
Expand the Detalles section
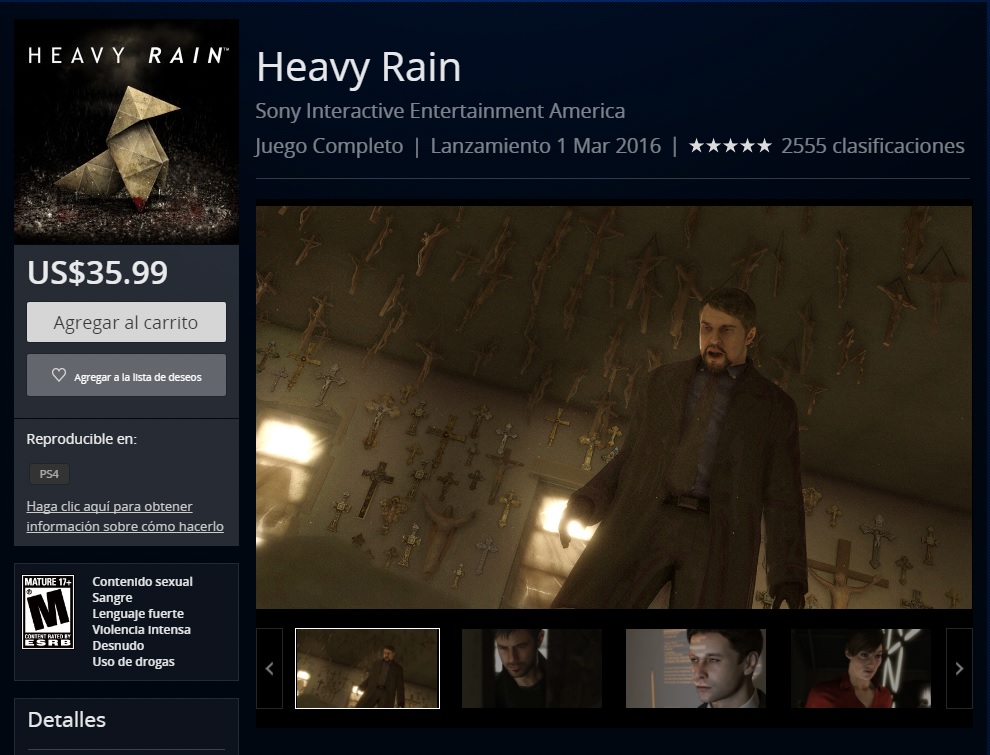[67, 720]
